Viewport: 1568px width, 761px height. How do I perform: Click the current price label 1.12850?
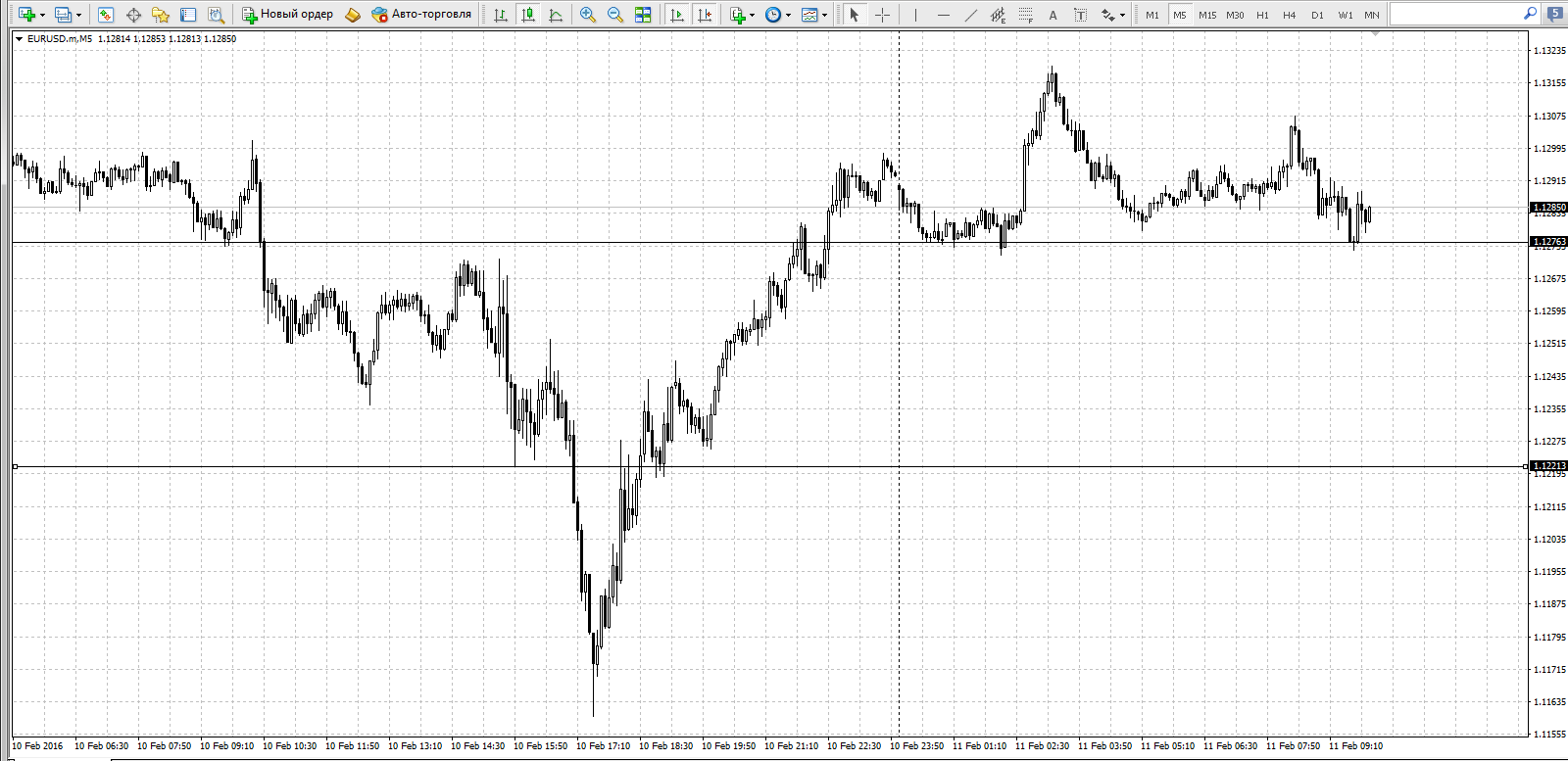1549,208
